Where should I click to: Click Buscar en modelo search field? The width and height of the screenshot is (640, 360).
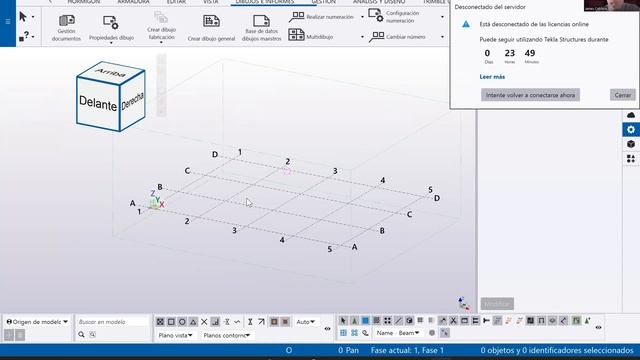(113, 322)
